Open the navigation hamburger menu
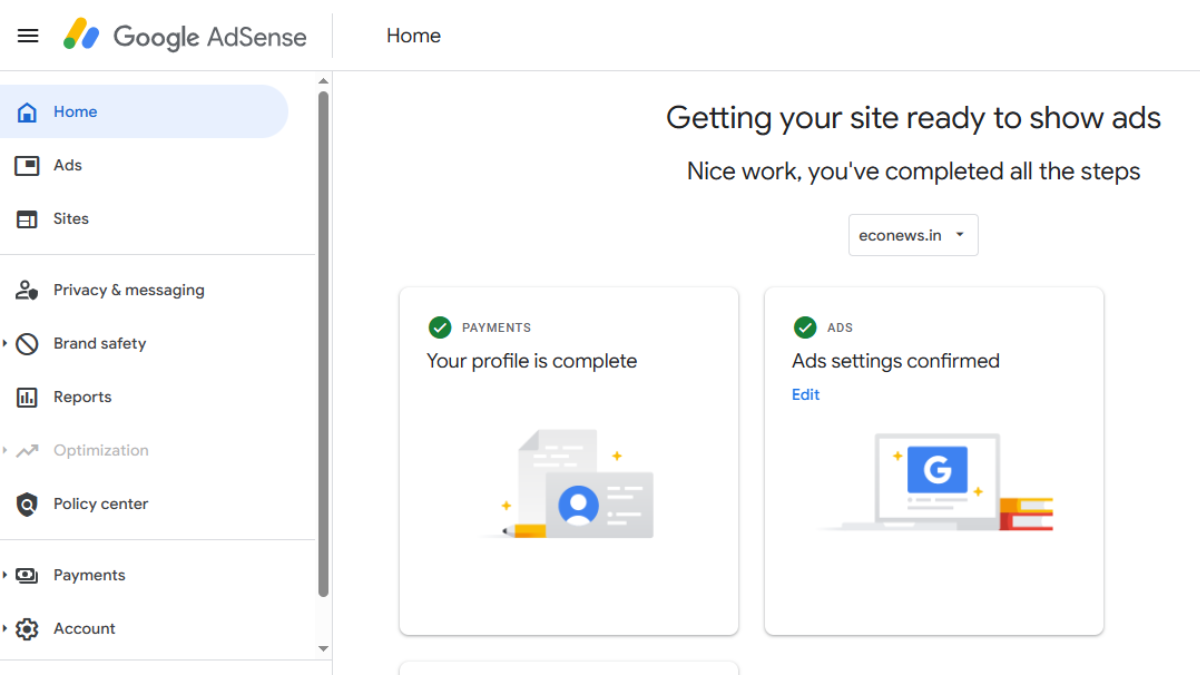This screenshot has width=1200, height=675. tap(27, 35)
